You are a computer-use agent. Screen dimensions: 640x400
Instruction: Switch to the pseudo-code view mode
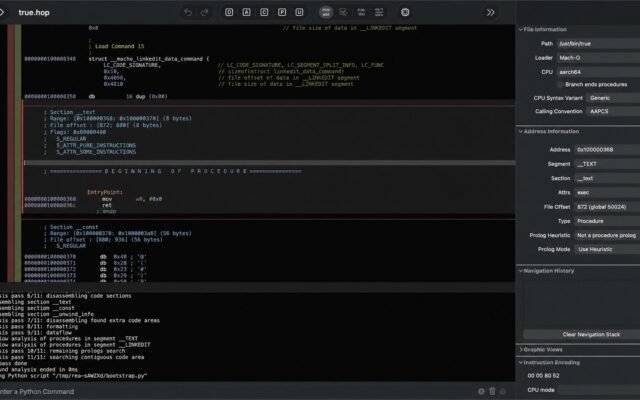click(x=361, y=12)
